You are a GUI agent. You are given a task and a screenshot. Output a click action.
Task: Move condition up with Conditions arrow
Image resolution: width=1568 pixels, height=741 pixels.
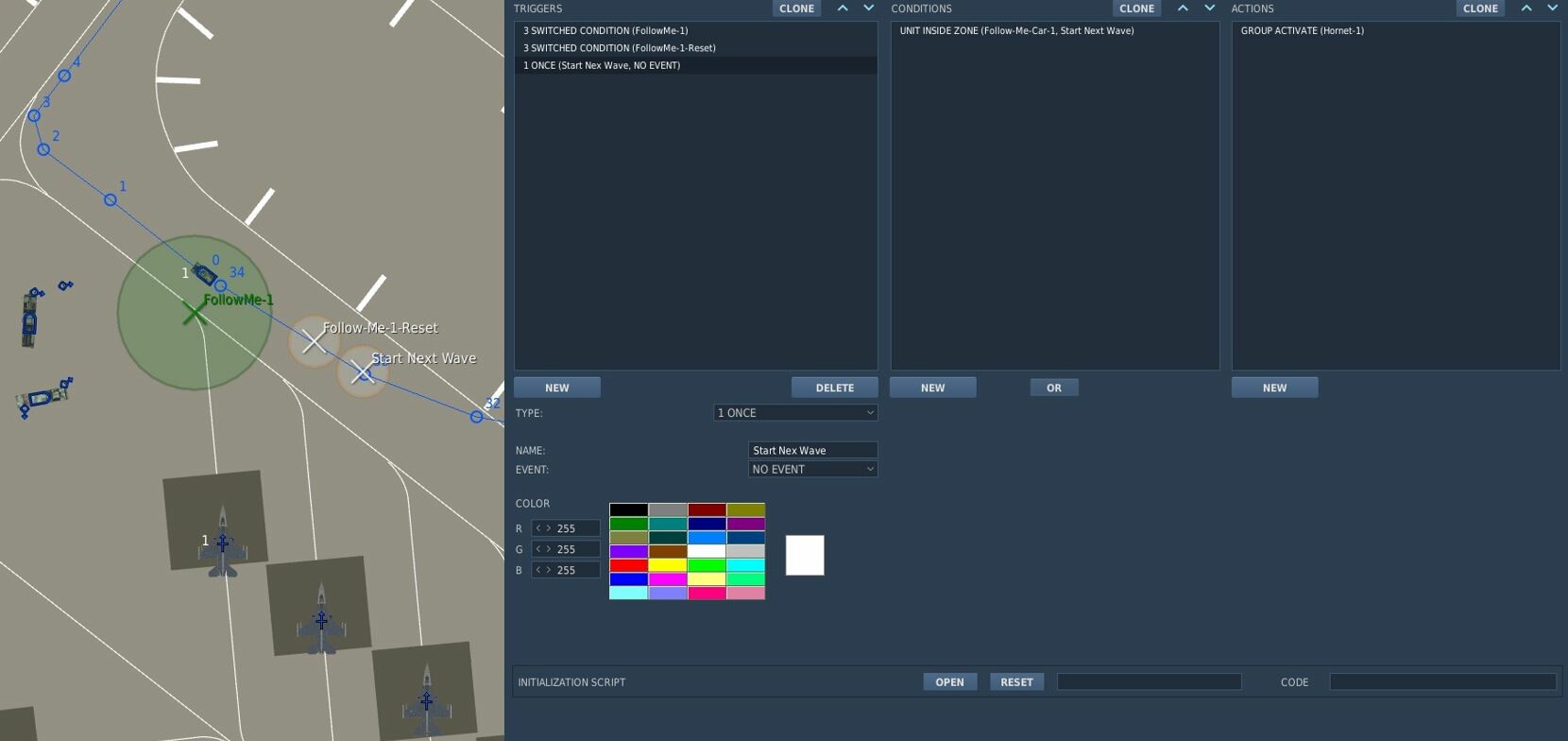[1183, 9]
